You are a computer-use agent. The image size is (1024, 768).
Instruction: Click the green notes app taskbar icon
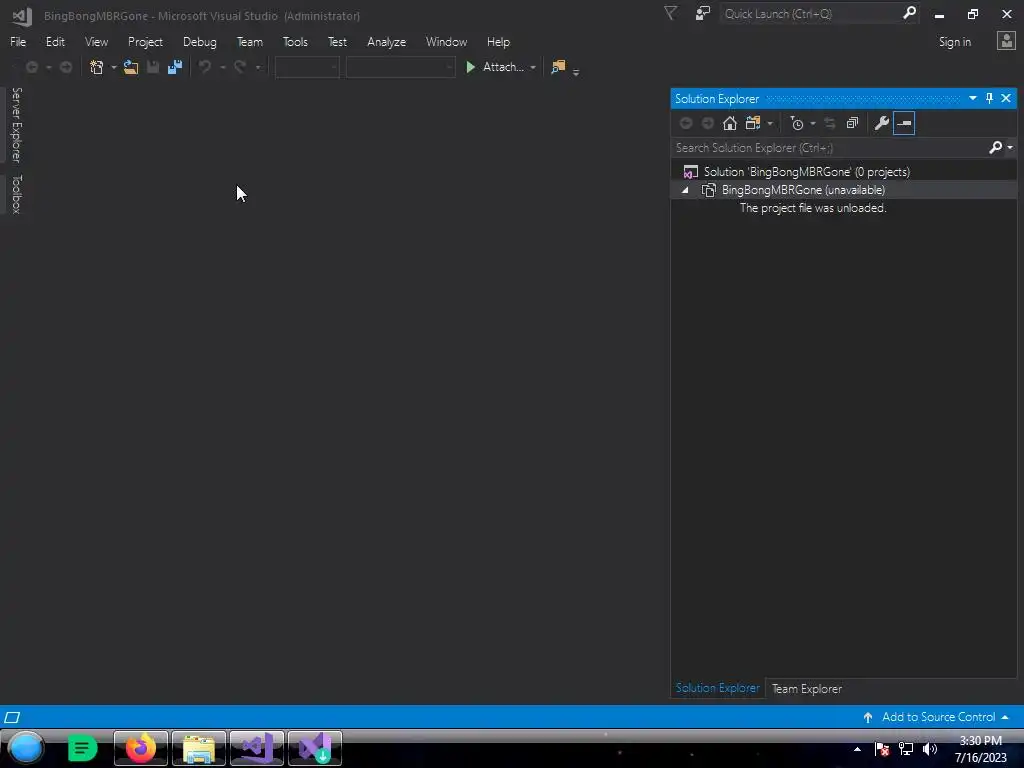[x=82, y=748]
